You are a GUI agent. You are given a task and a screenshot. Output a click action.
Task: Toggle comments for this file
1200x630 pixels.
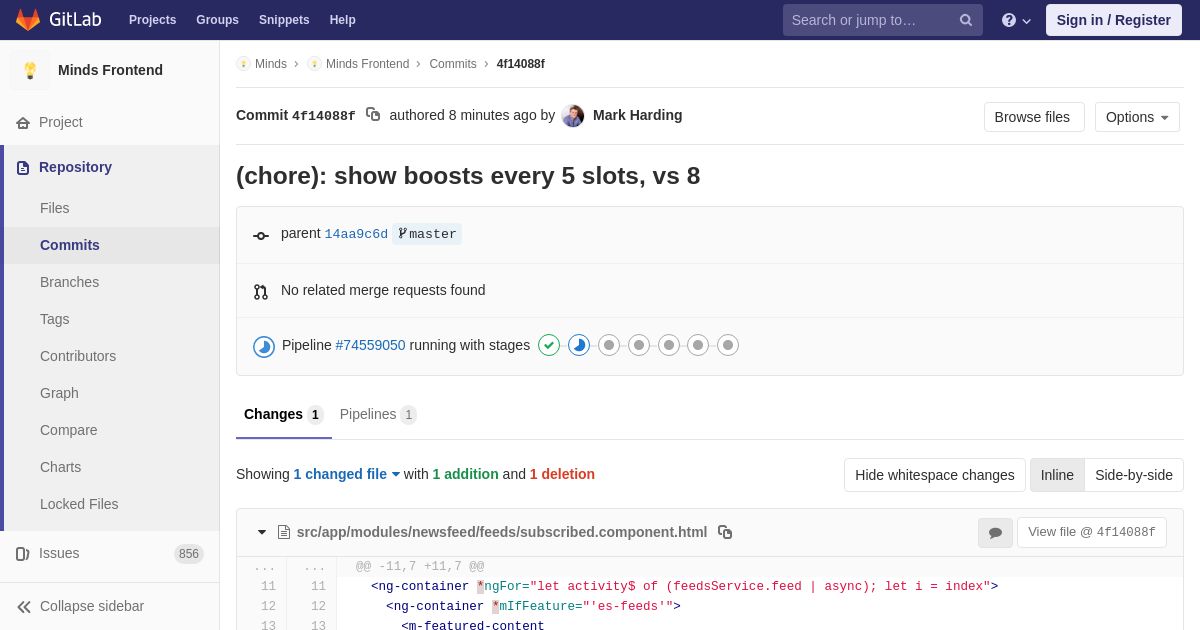pos(995,533)
